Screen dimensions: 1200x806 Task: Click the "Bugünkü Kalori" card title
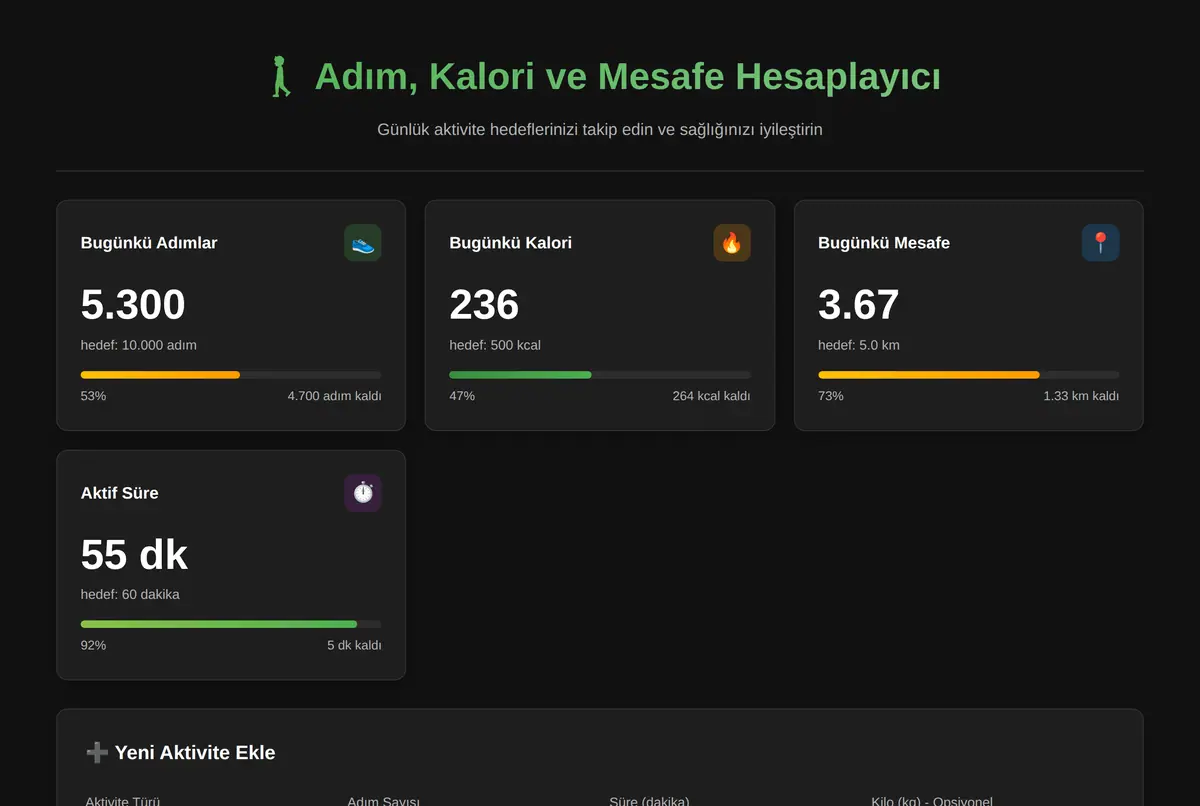pyautogui.click(x=511, y=243)
